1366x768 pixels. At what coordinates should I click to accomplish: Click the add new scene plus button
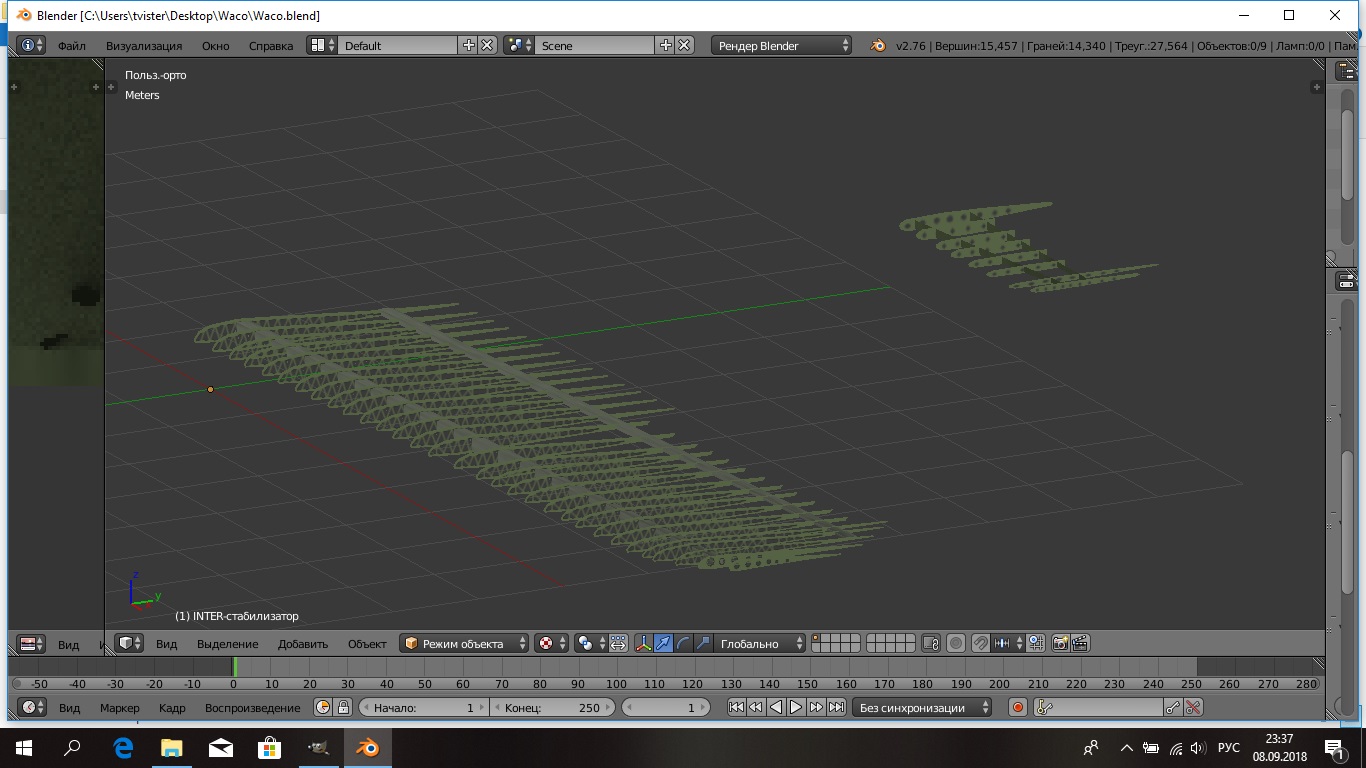click(x=666, y=46)
